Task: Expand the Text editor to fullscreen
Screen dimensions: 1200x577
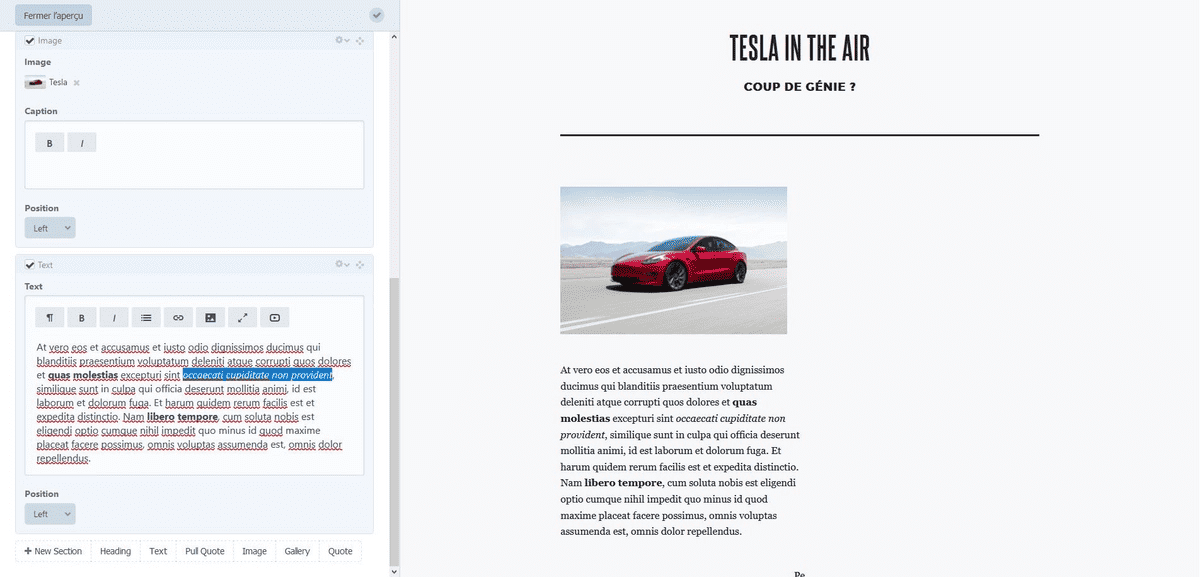Action: [x=243, y=318]
